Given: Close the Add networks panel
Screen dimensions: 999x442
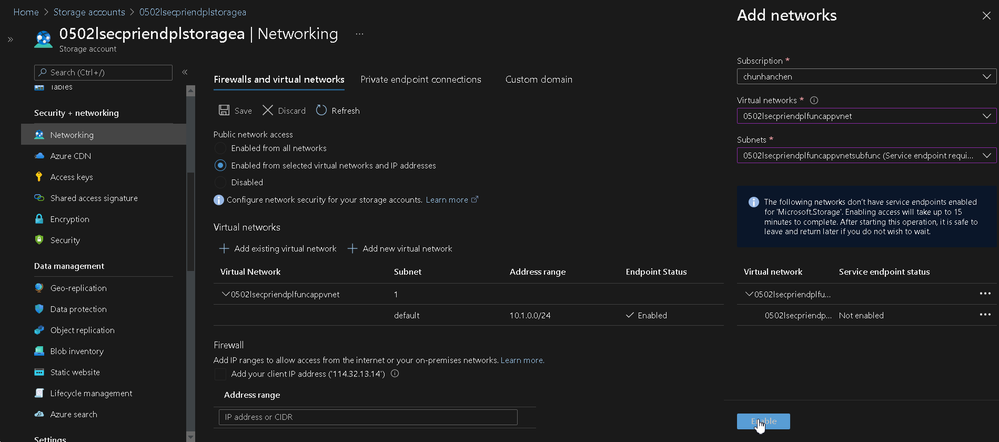Looking at the screenshot, I should pos(986,16).
